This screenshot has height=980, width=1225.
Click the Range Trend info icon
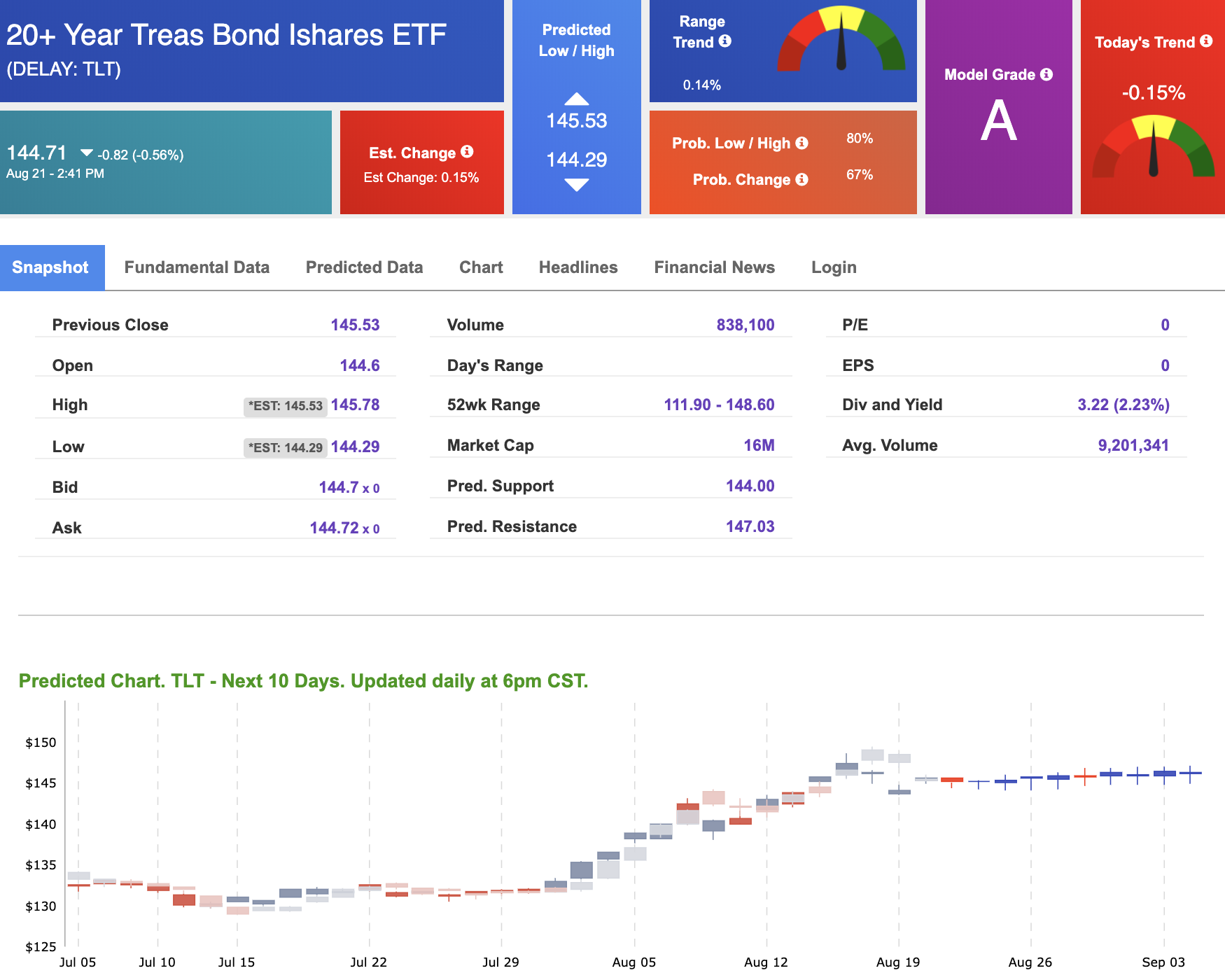[725, 41]
